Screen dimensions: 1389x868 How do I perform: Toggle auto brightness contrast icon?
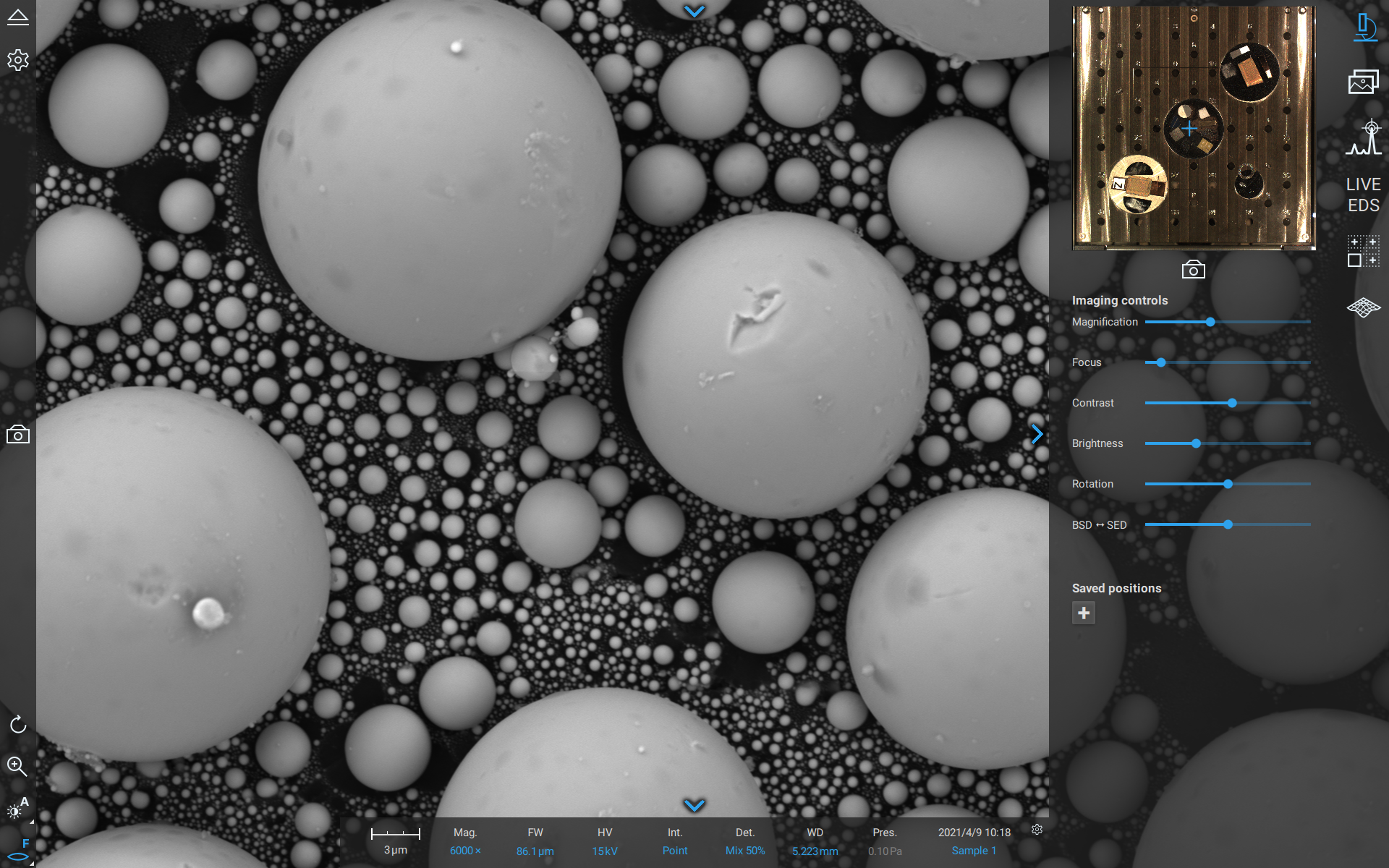(x=17, y=808)
